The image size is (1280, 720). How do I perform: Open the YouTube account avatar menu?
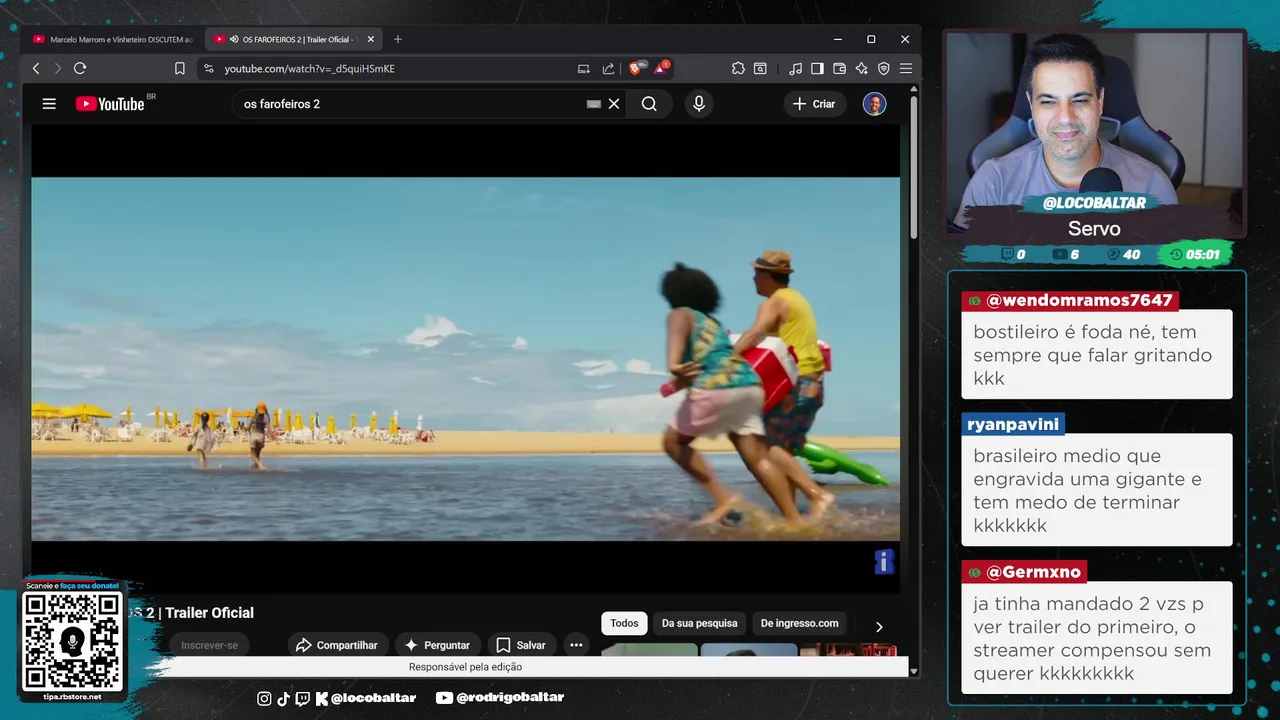tap(875, 104)
